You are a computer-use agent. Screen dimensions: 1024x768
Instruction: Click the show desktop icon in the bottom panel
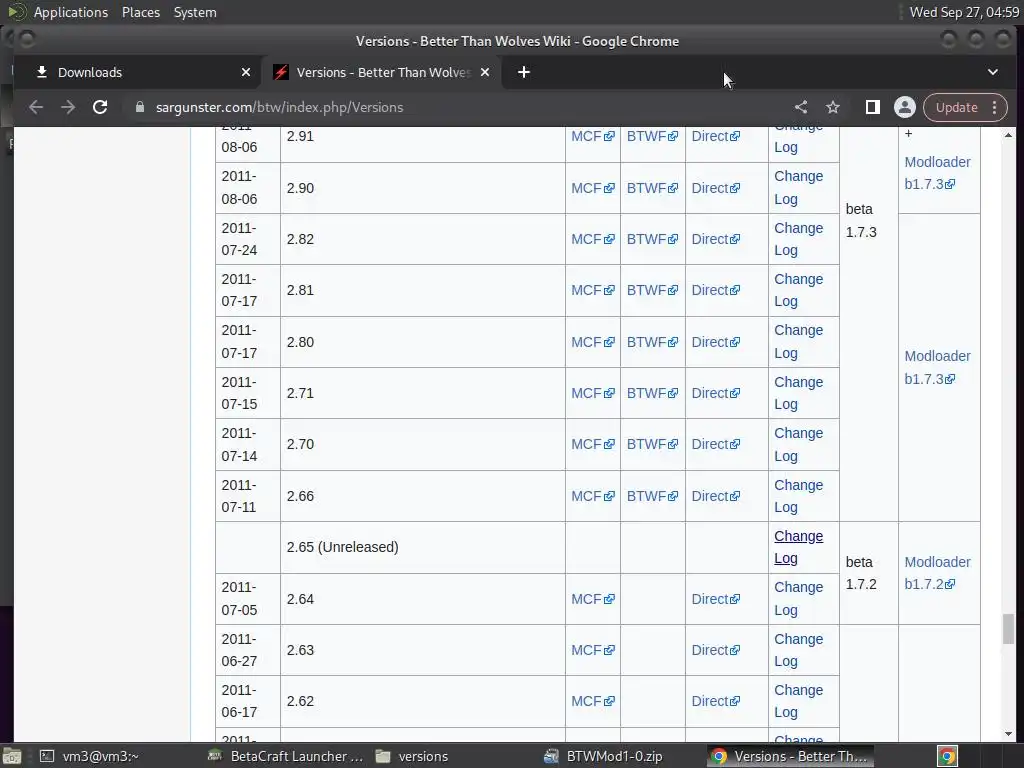coord(12,756)
